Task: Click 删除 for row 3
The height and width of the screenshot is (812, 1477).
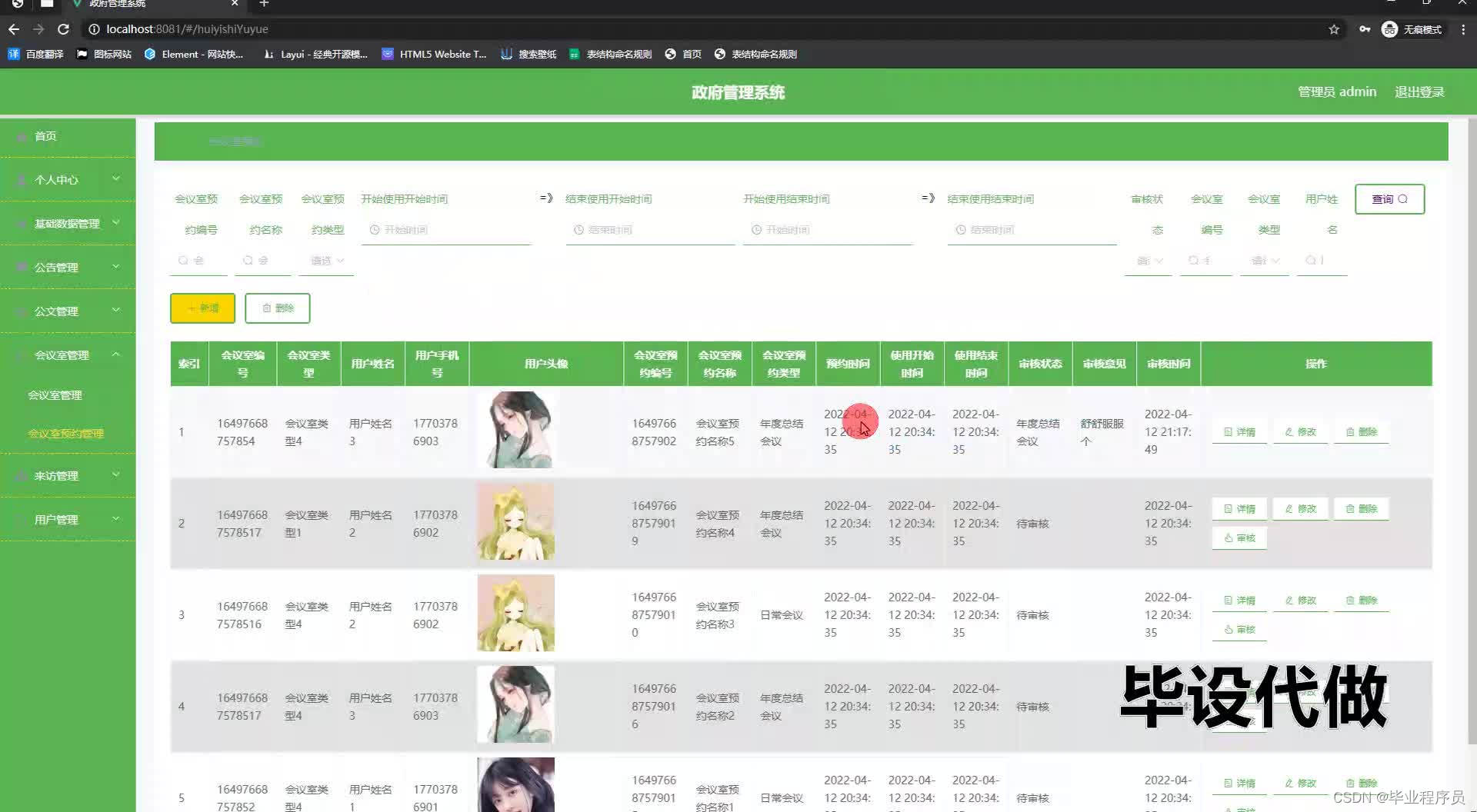Action: pos(1361,601)
